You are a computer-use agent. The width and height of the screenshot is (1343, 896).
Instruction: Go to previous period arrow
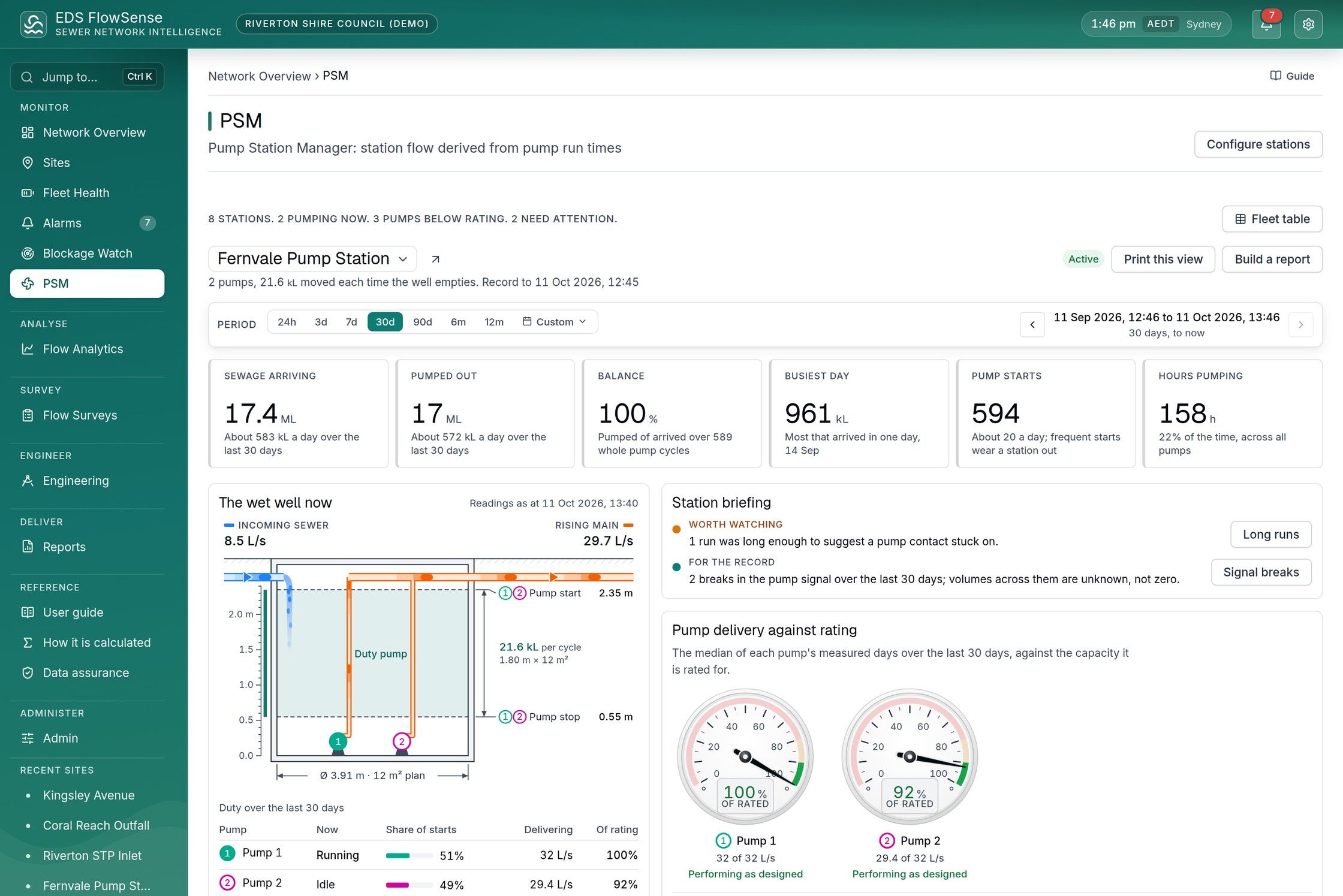(x=1032, y=325)
